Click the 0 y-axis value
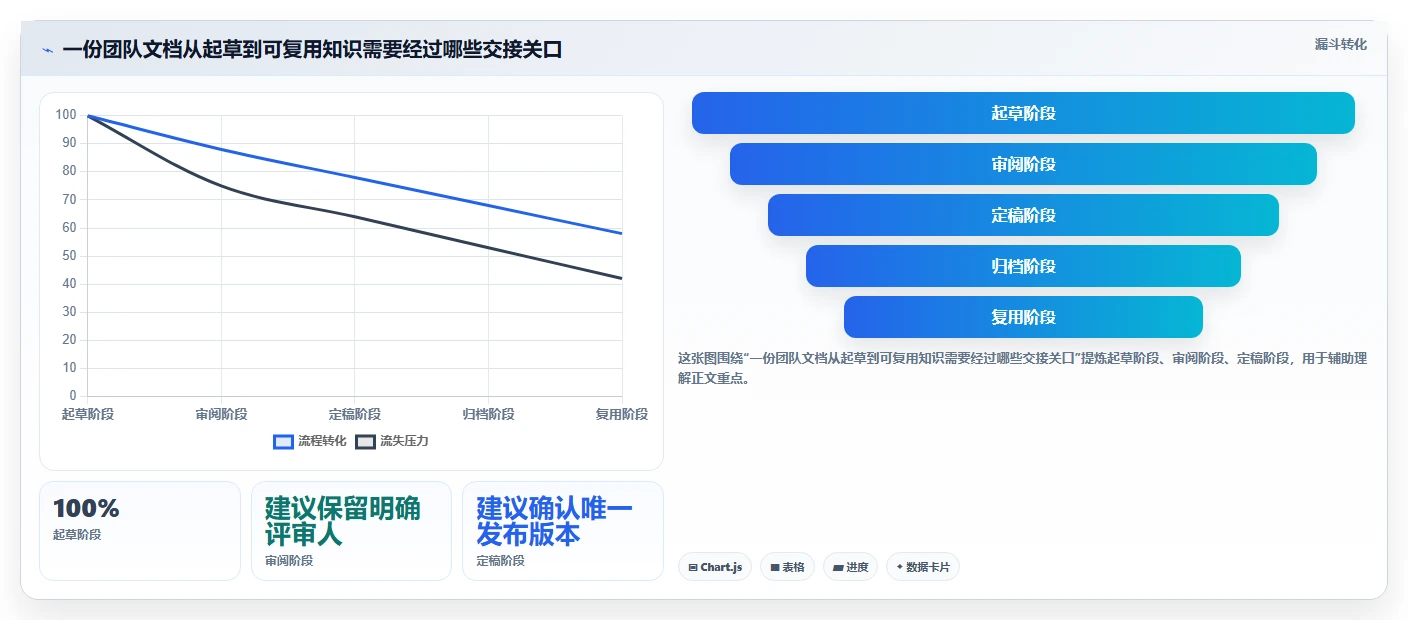The height and width of the screenshot is (620, 1408). [x=72, y=396]
